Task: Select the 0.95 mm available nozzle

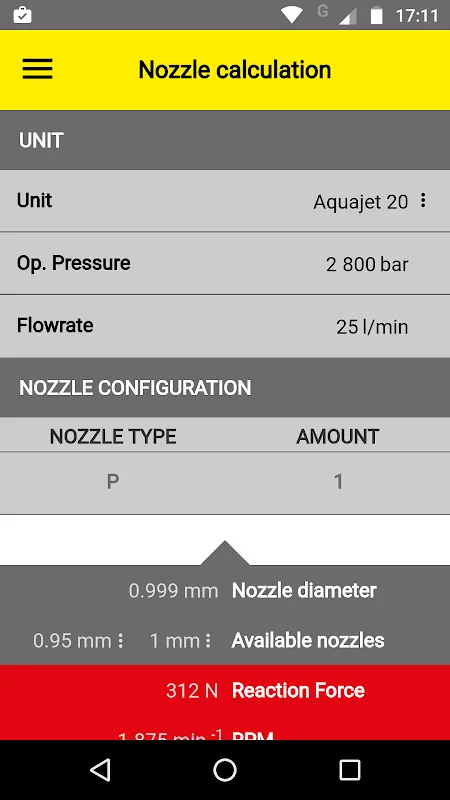Action: coord(72,641)
